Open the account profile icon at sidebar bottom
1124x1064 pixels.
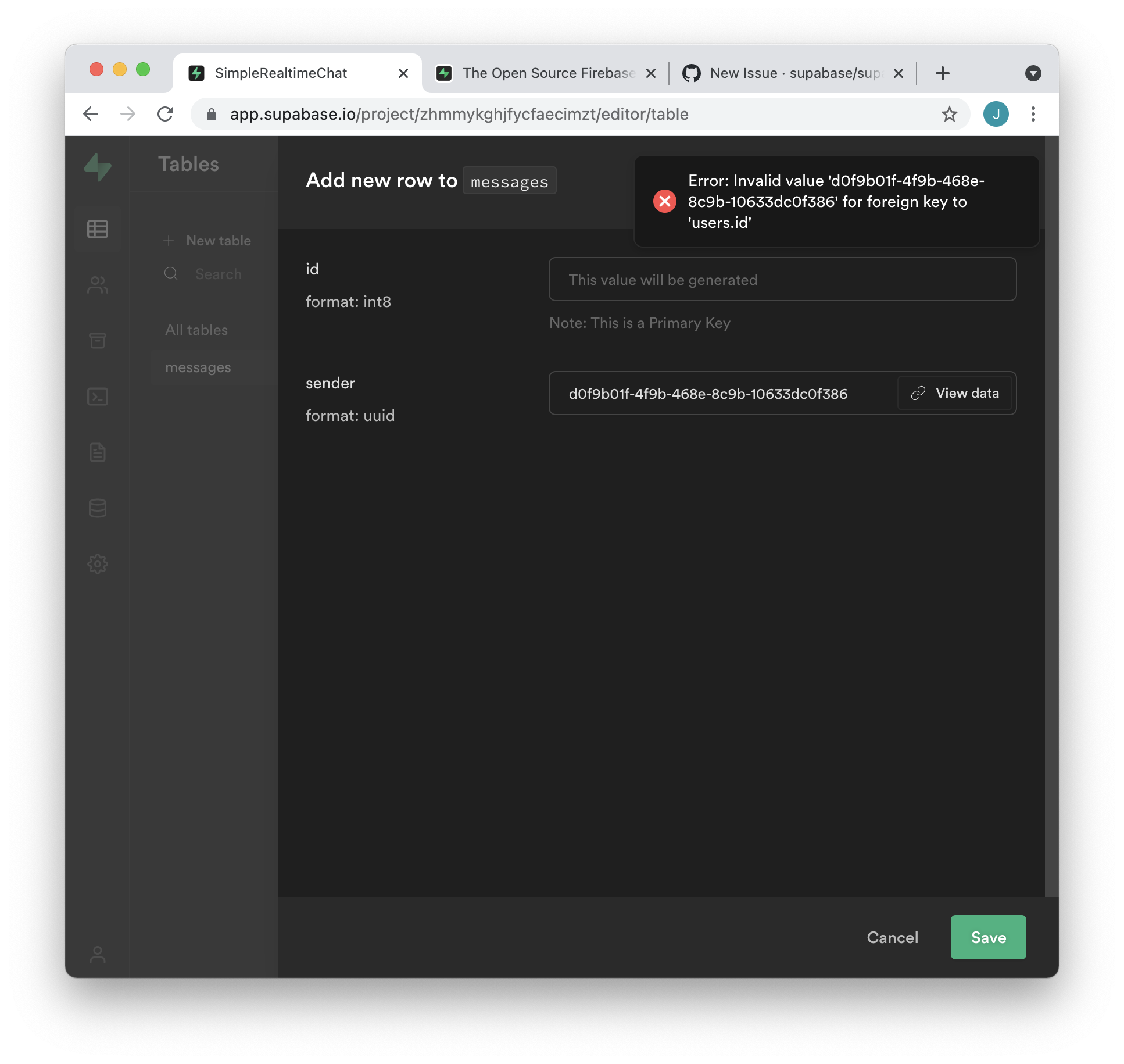pyautogui.click(x=98, y=954)
